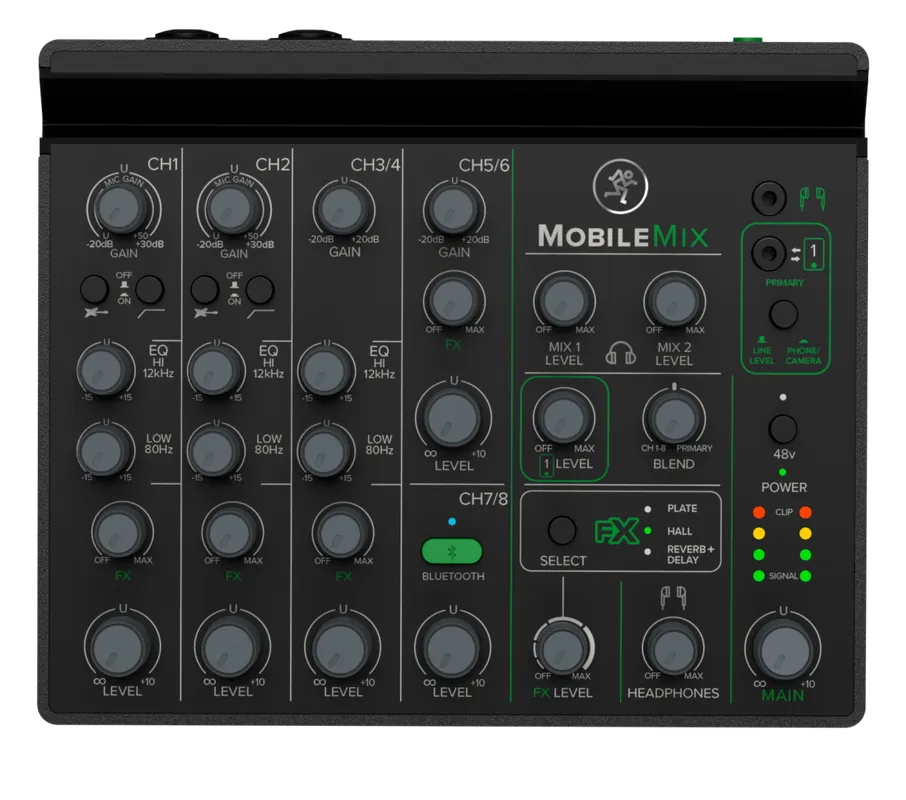Click the HALL effect indicator LED
Image resolution: width=906 pixels, height=800 pixels.
[648, 530]
